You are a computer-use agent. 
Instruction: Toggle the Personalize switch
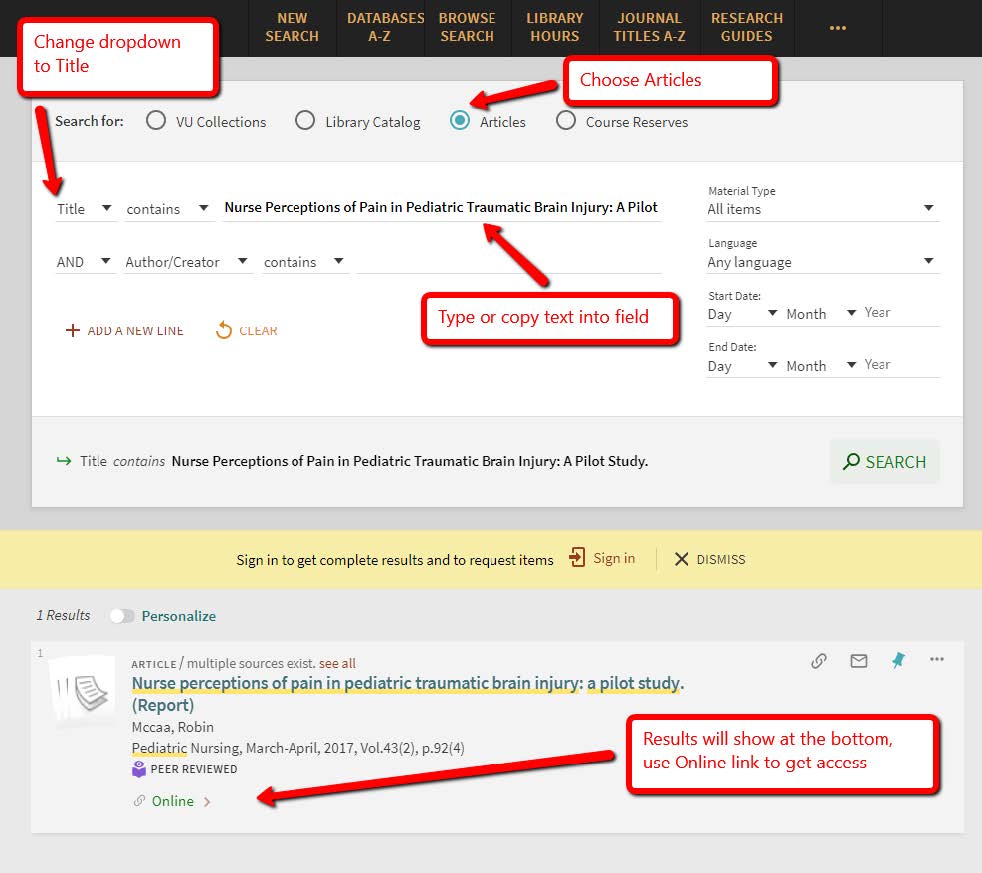tap(122, 616)
